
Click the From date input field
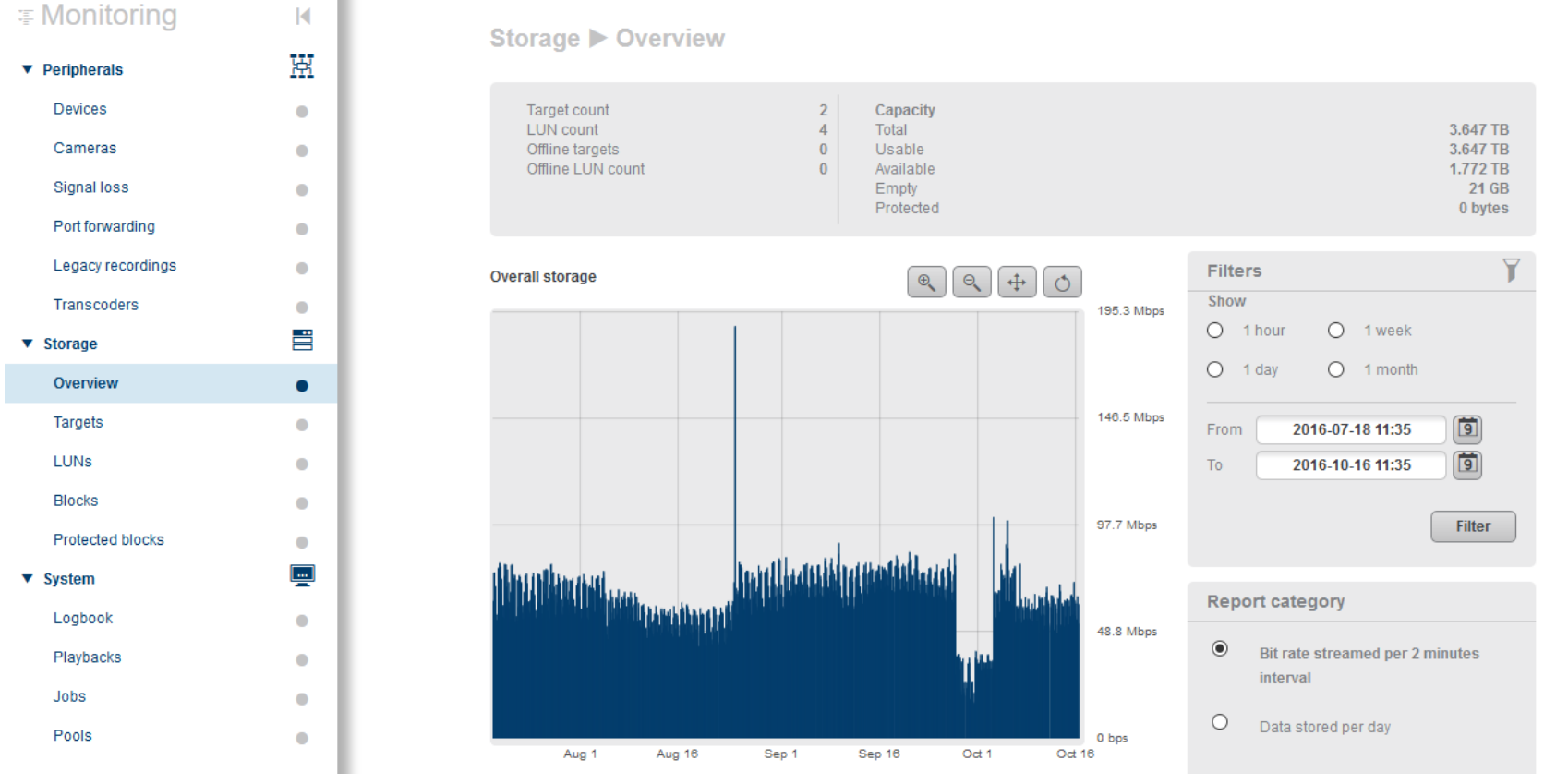pos(1350,429)
